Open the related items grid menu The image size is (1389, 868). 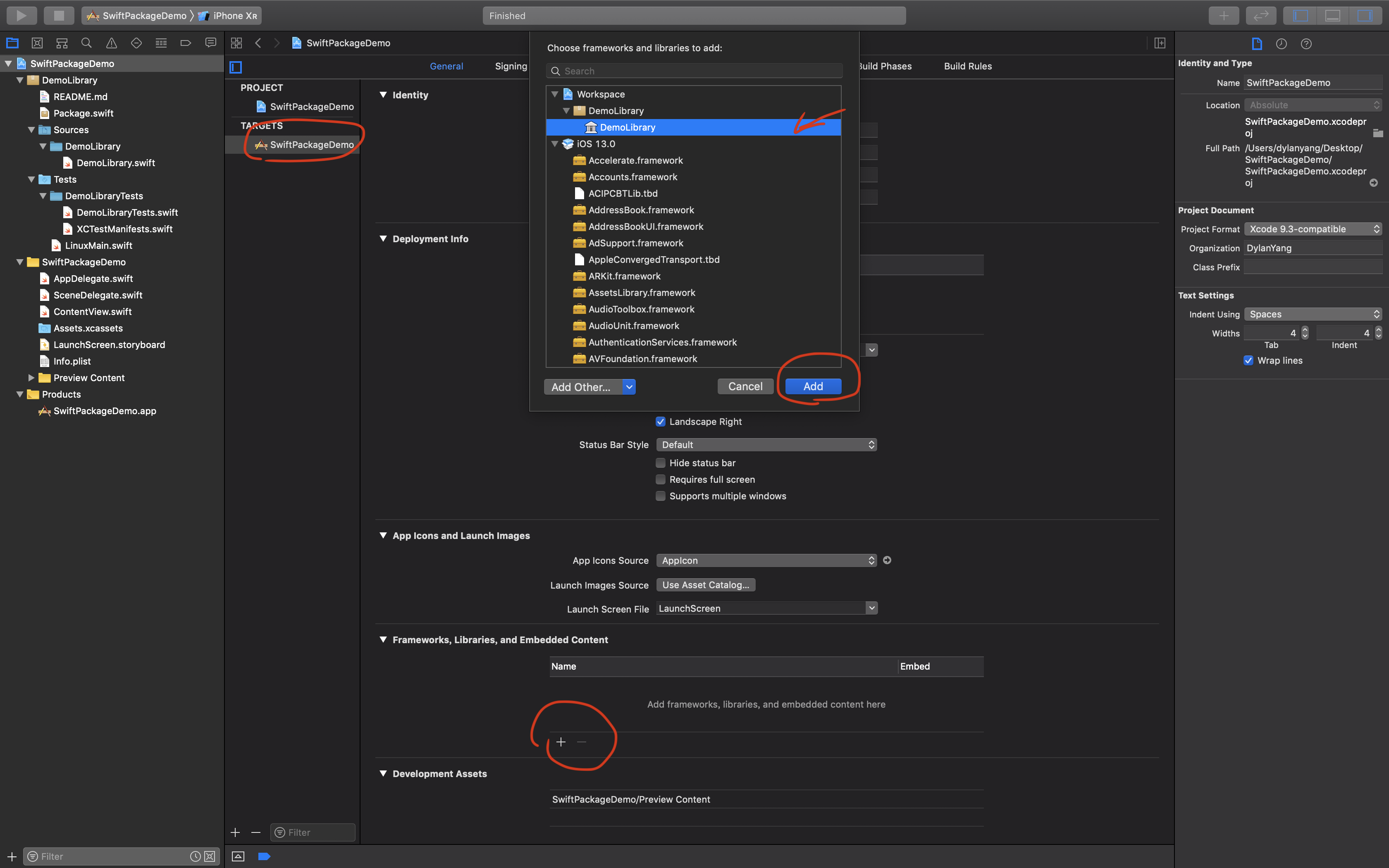[x=236, y=43]
